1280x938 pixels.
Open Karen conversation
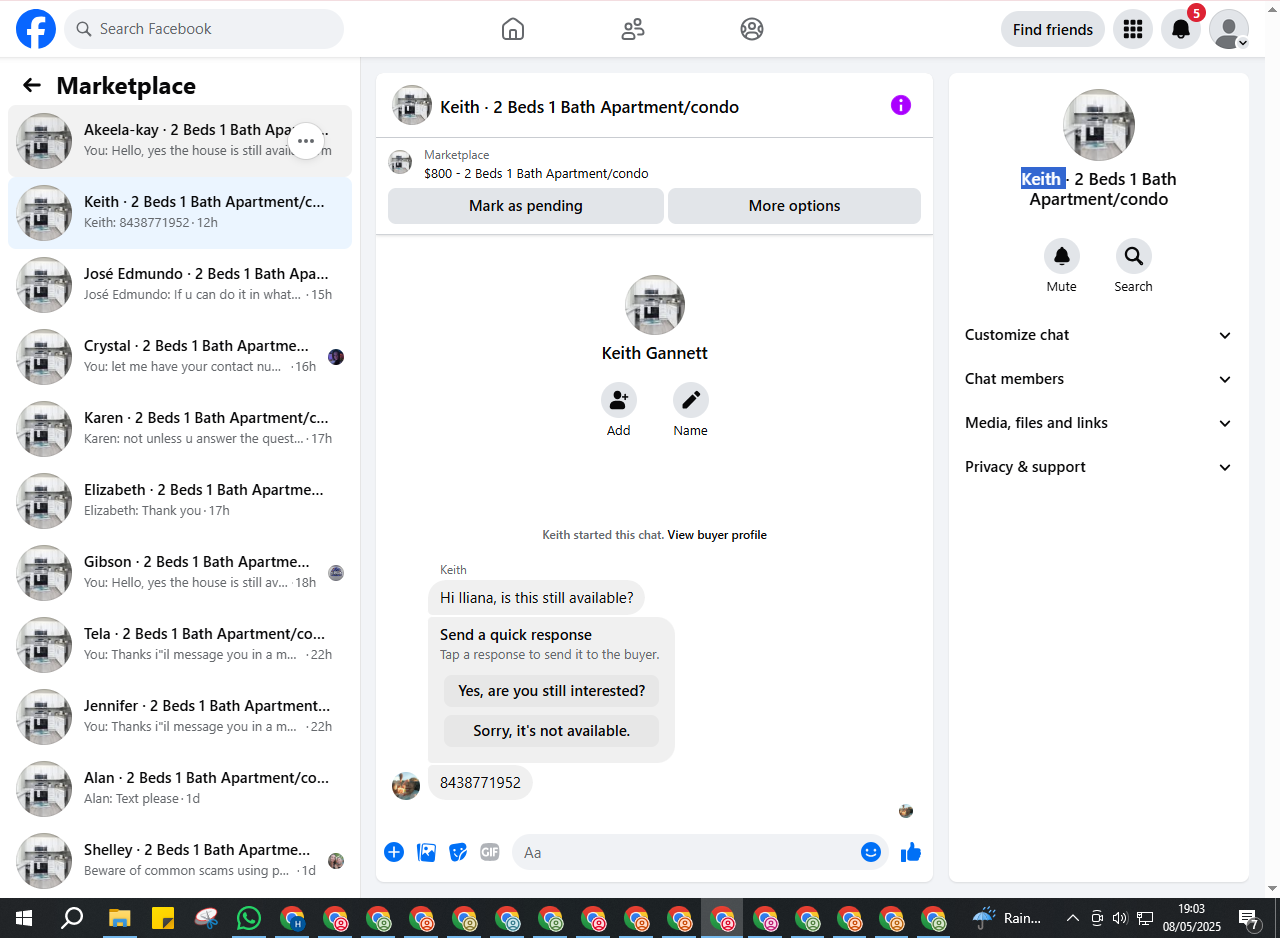click(180, 429)
